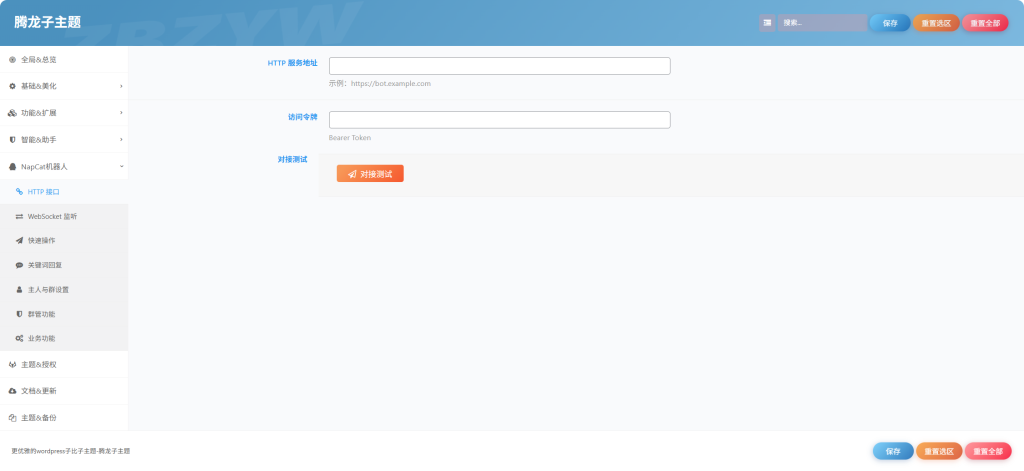Click the cubes icon for 功能&扩展

[12, 113]
